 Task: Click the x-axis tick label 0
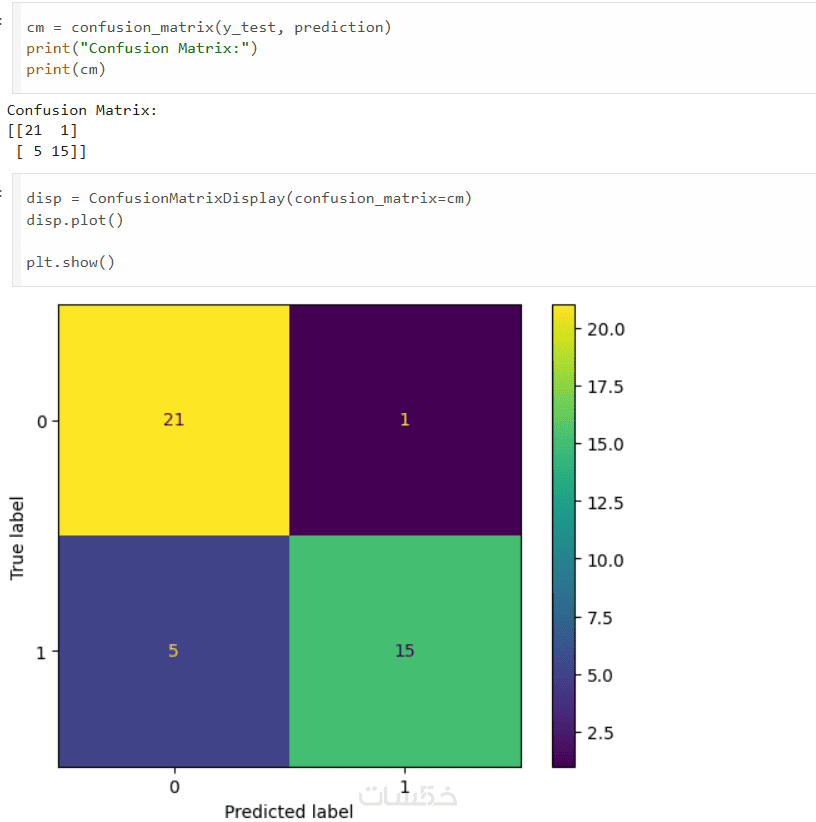click(175, 787)
